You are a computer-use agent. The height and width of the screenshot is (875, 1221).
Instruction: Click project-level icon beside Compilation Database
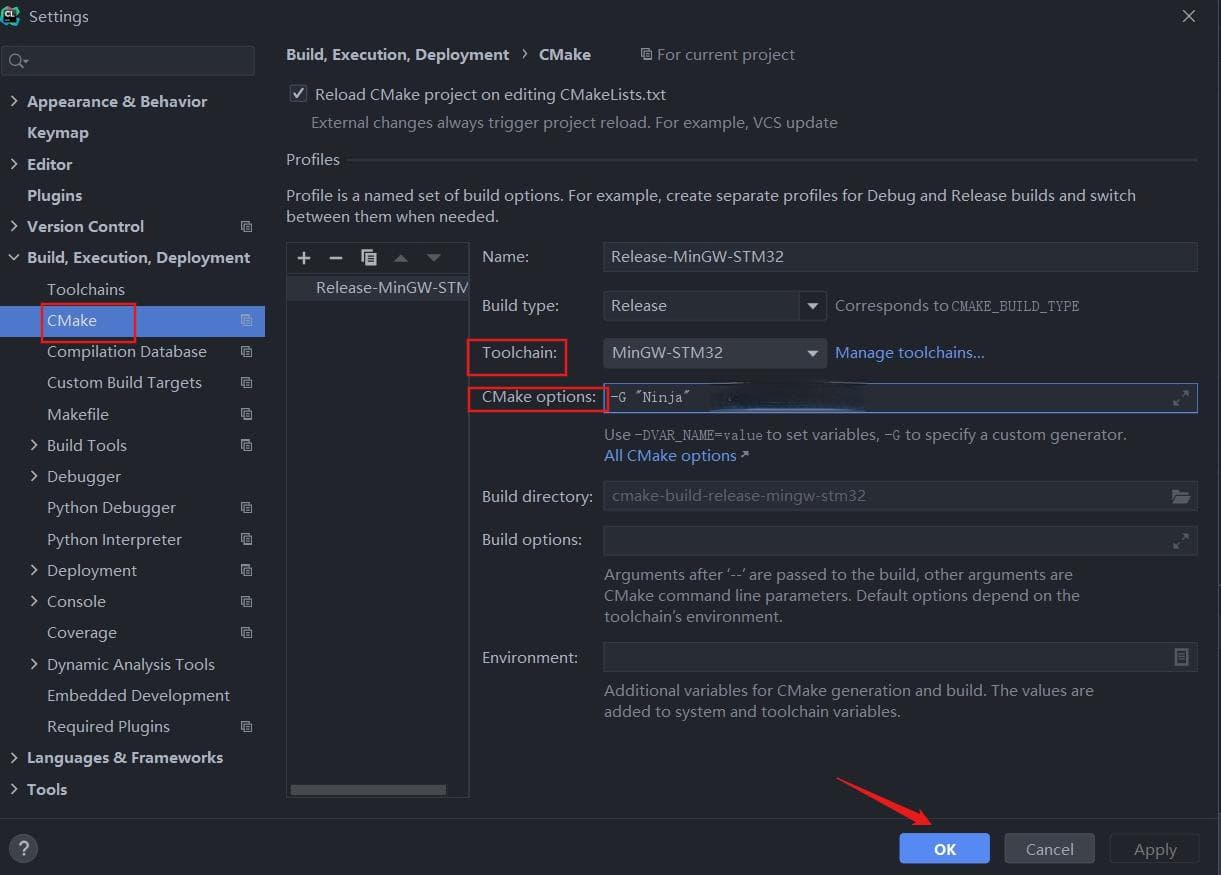(247, 352)
